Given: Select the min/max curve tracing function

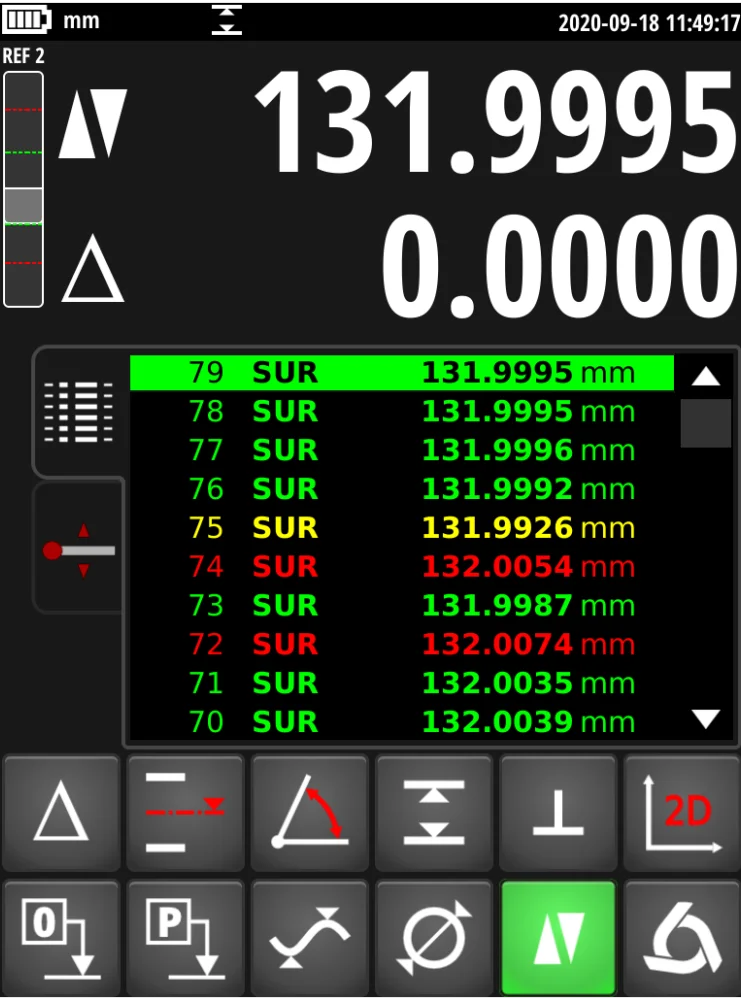Looking at the screenshot, I should tap(309, 938).
